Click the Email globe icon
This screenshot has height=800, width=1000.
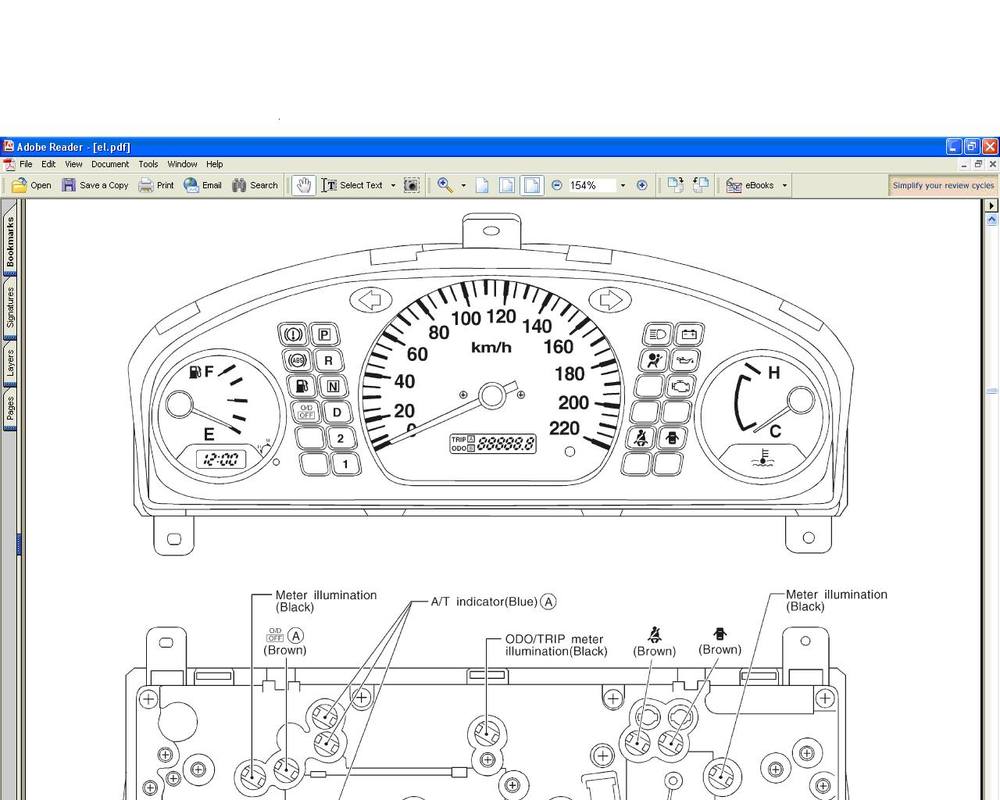click(x=191, y=185)
